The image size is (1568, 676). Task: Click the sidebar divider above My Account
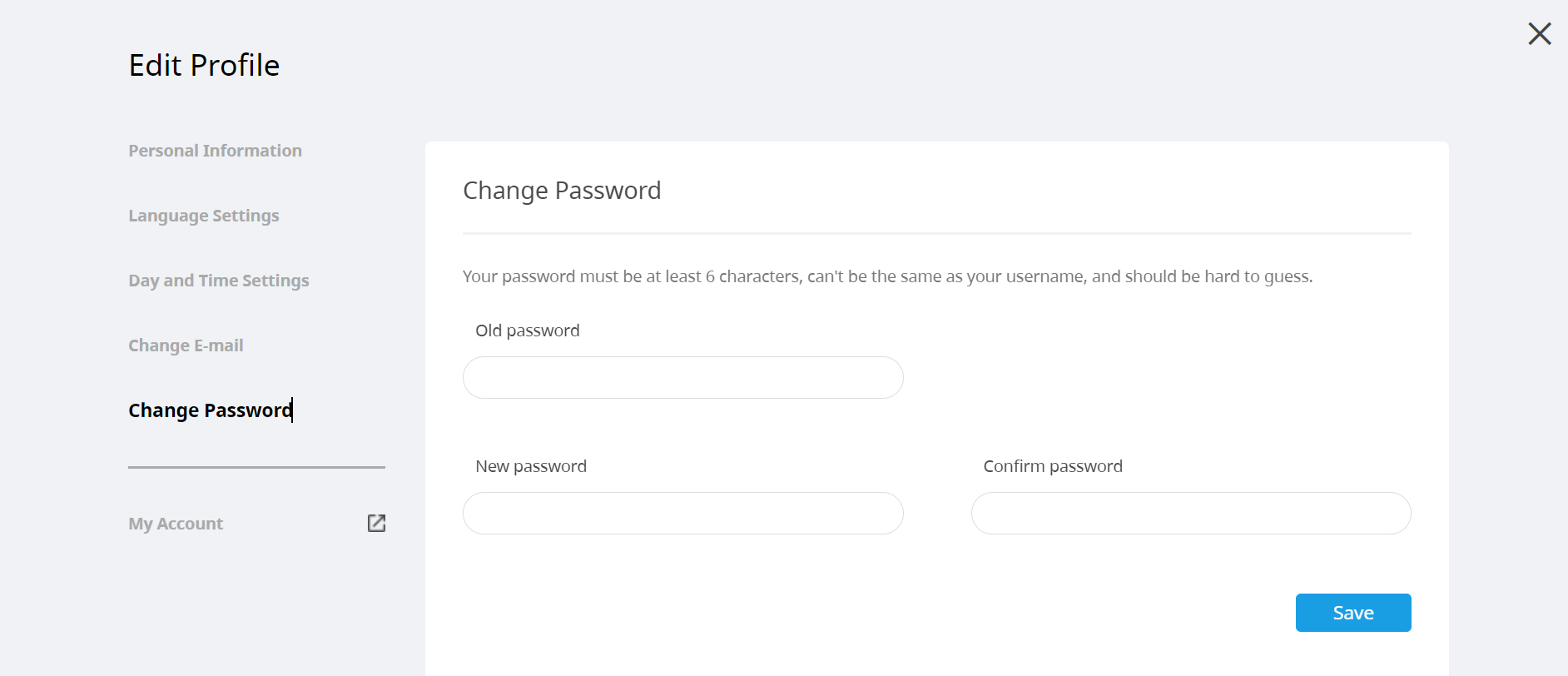256,467
